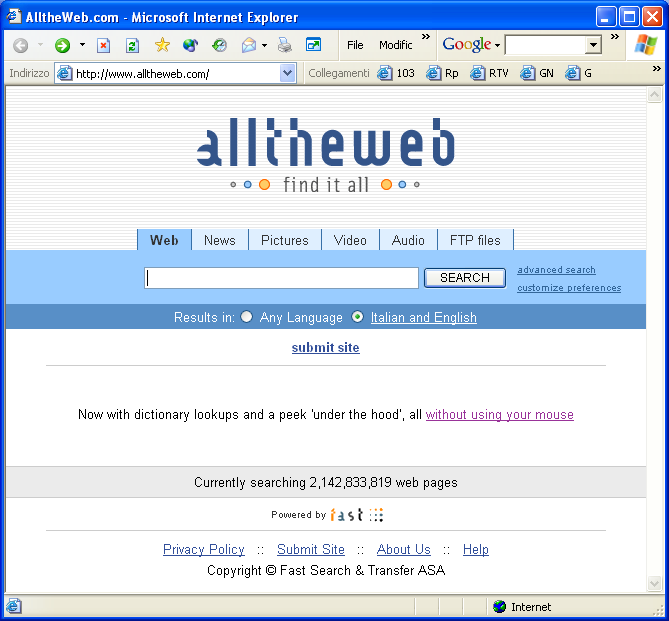Viewport: 669px width, 621px height.
Task: Expand the address bar URL dropdown
Action: click(288, 73)
